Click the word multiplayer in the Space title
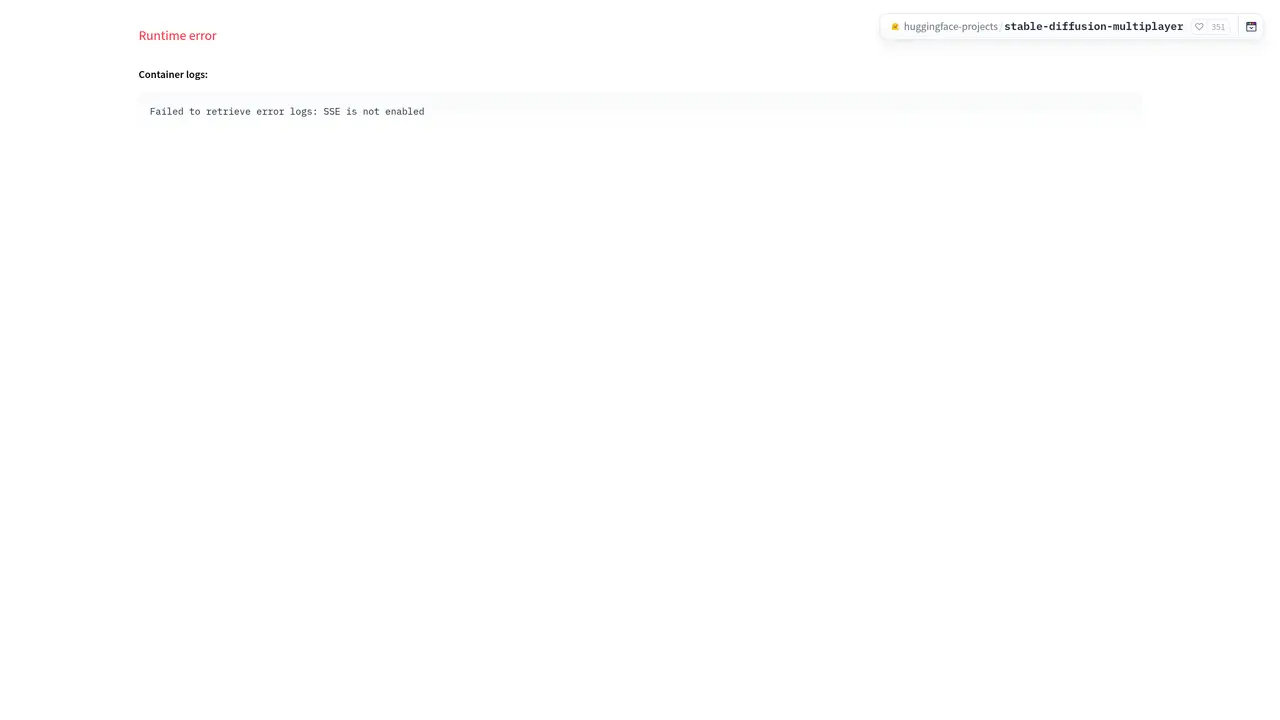The width and height of the screenshot is (1280, 720). (1147, 27)
